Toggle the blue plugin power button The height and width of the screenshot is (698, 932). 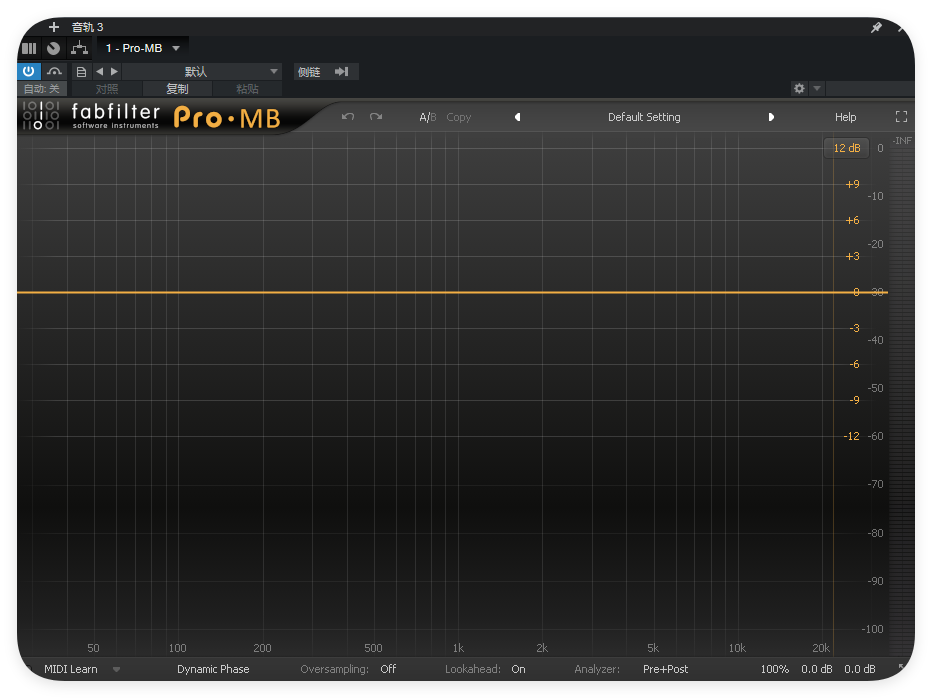pos(29,71)
